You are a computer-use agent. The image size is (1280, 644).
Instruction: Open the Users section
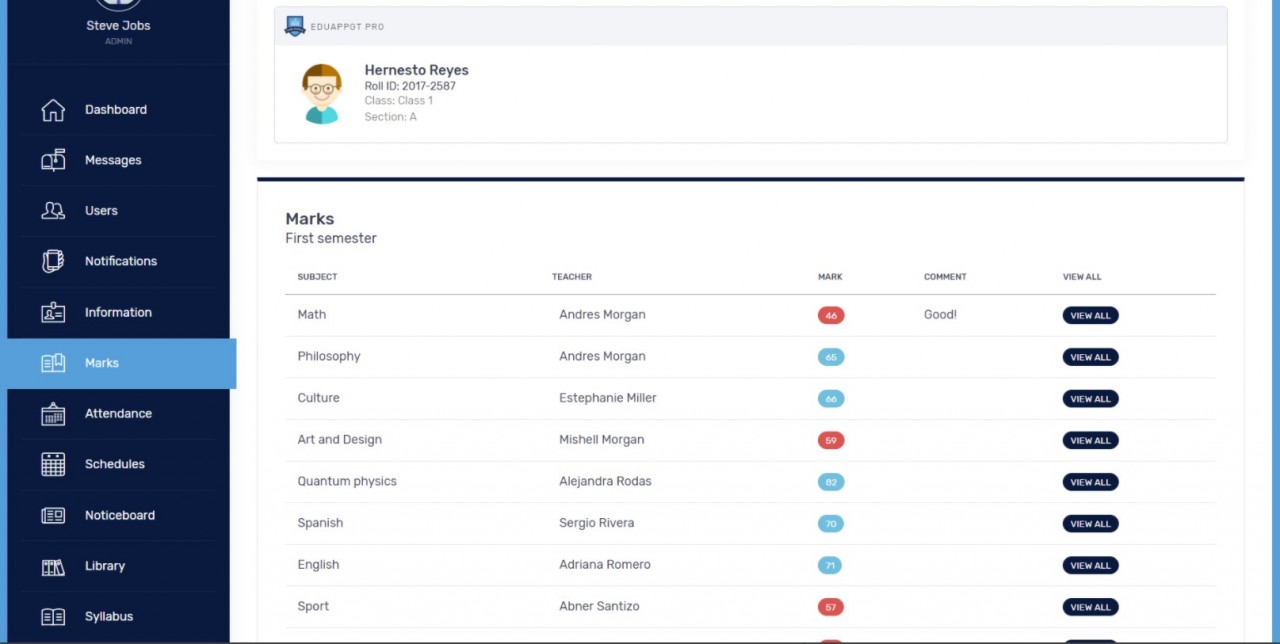53,211
